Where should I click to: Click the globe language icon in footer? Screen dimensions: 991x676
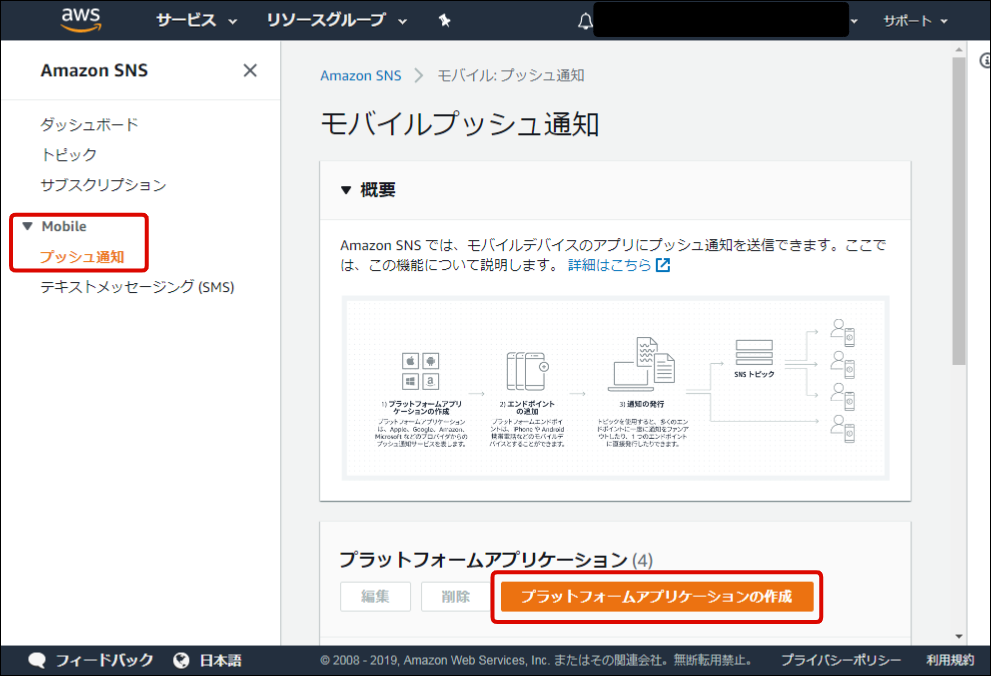182,660
